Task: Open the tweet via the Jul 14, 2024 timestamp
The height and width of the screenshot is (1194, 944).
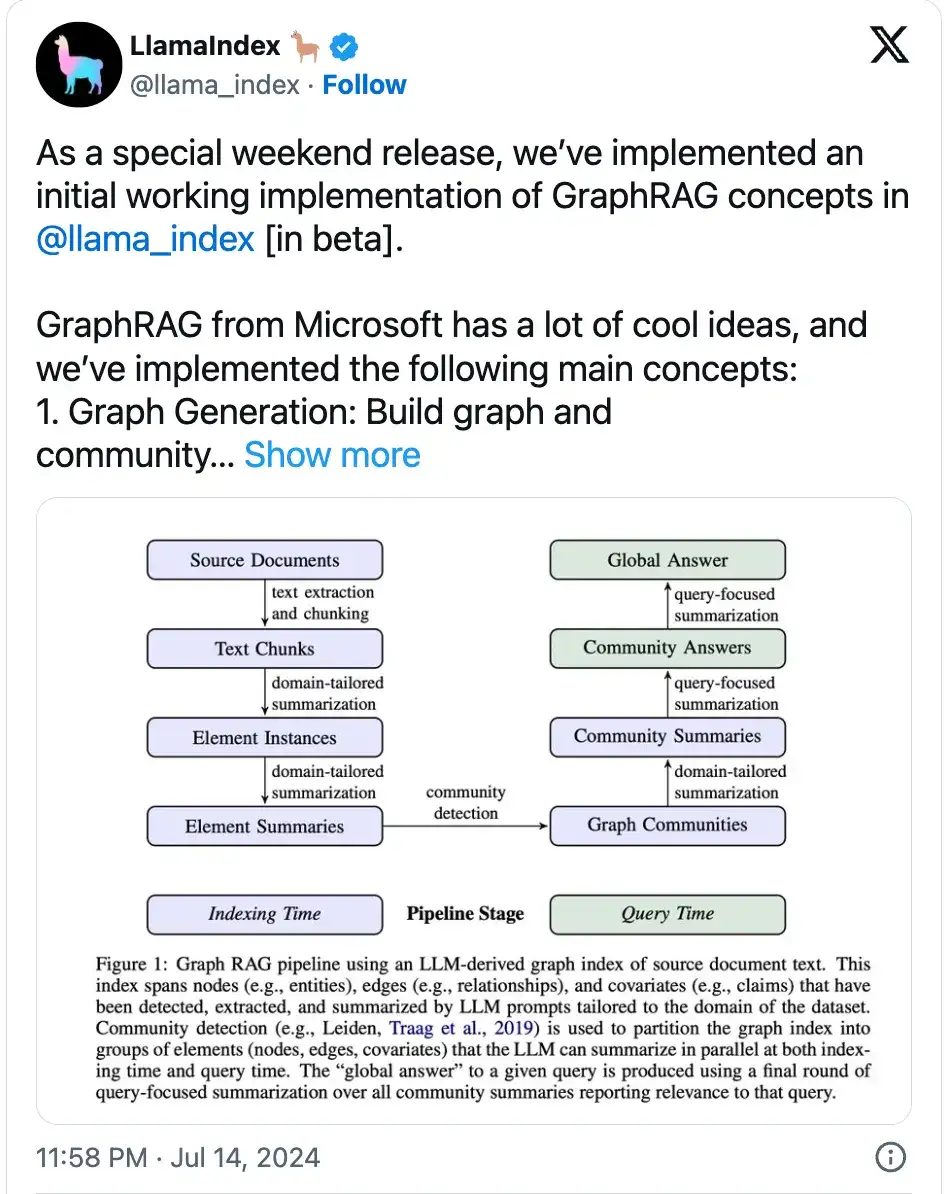Action: pos(252,1157)
